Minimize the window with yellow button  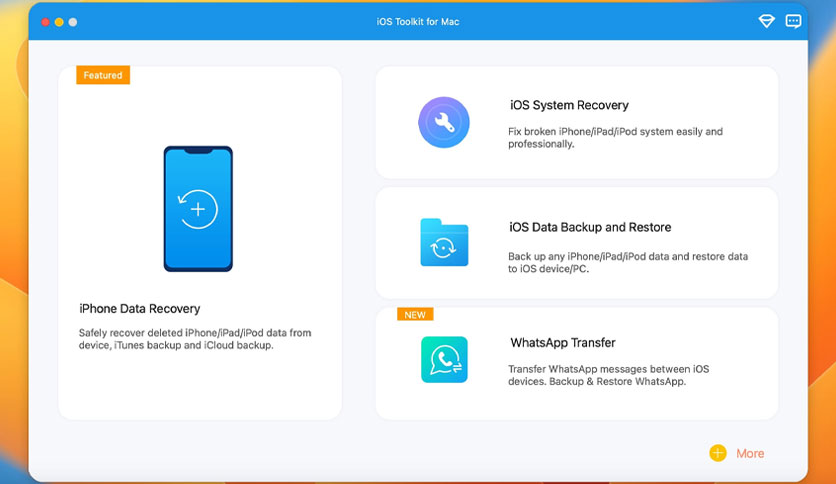pyautogui.click(x=59, y=22)
